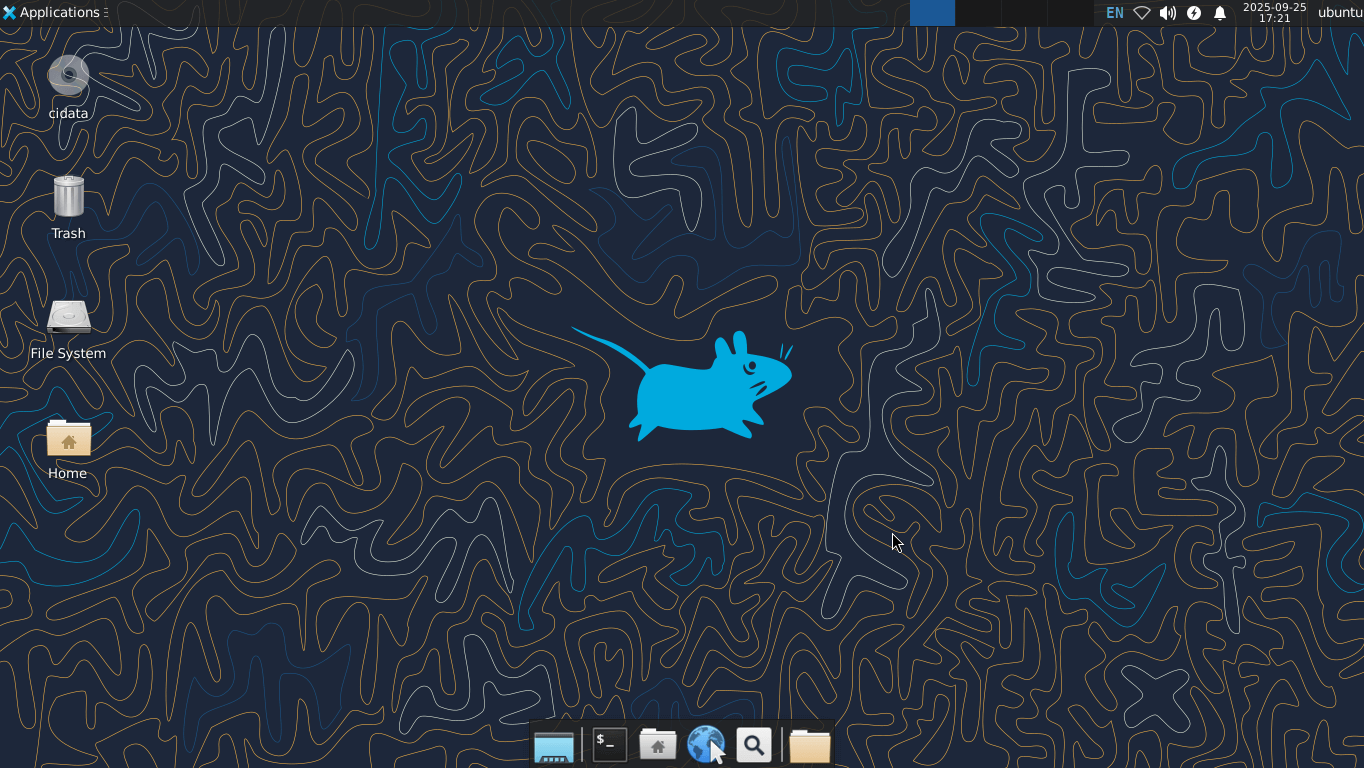Open the power manager lightning icon
This screenshot has height=768, width=1364.
pos(1193,12)
